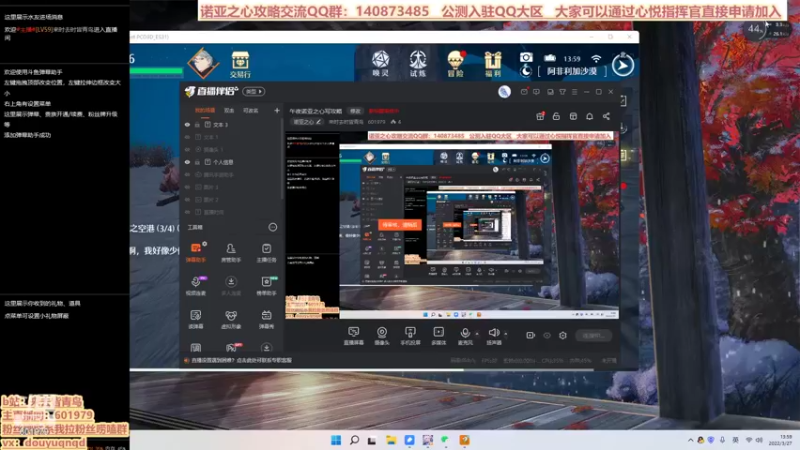Collapse the 工具箱 toolbox section
The height and width of the screenshot is (450, 800).
273,227
